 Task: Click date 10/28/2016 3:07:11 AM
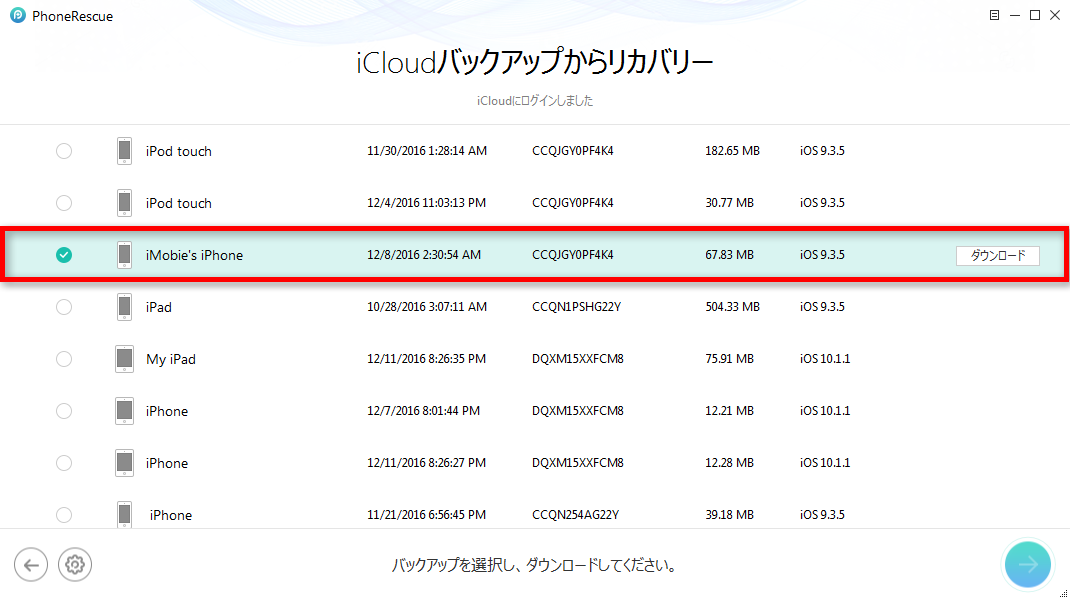427,306
